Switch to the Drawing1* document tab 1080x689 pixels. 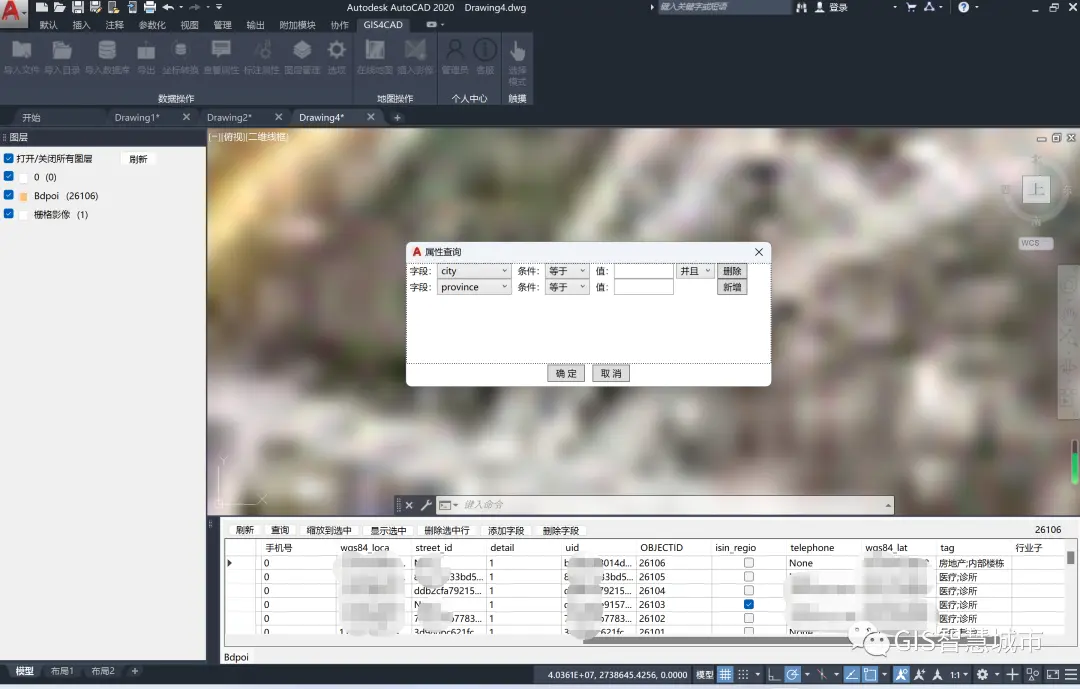(x=137, y=117)
